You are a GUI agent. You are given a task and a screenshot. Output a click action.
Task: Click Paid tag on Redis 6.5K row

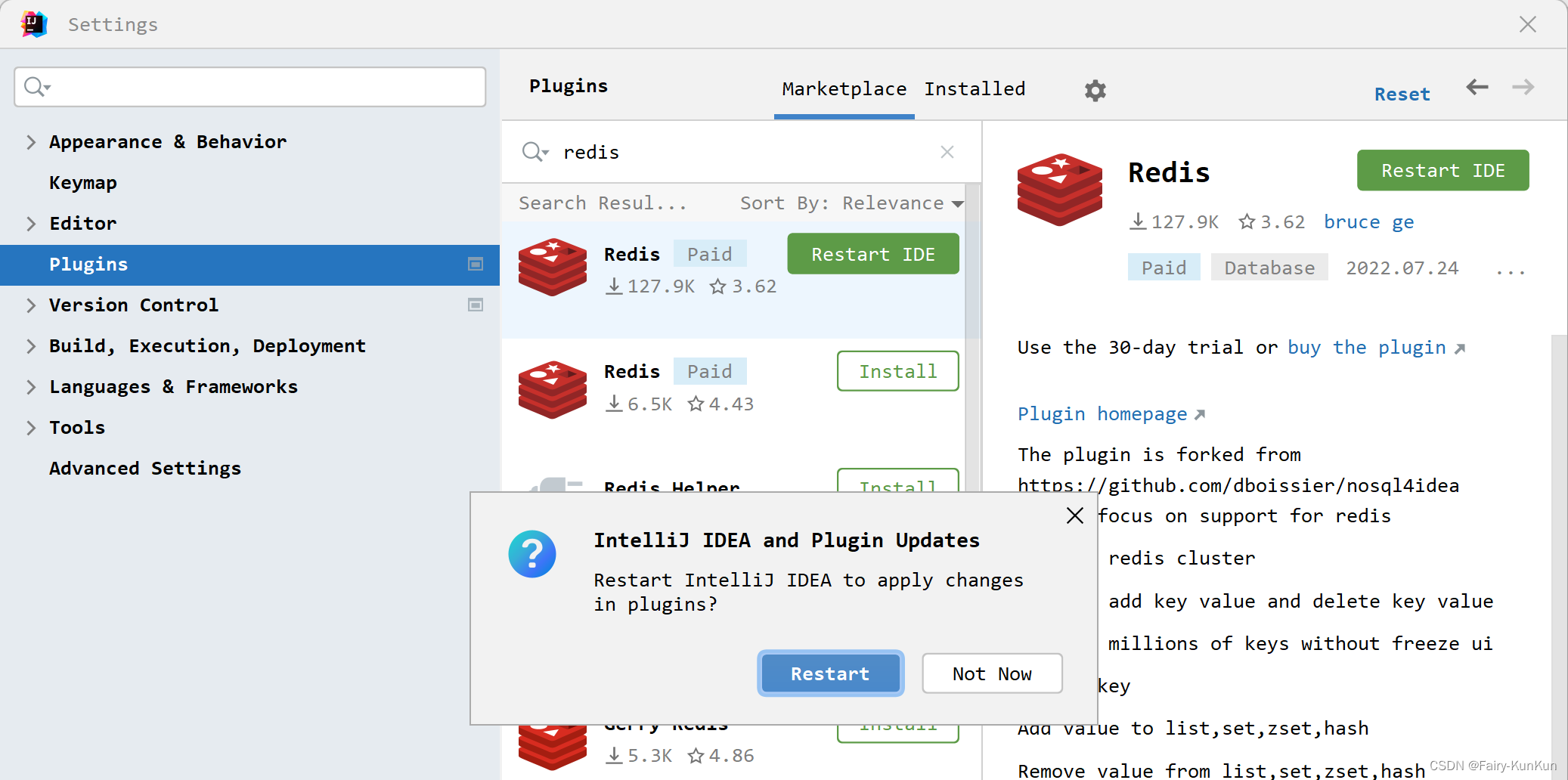point(709,371)
